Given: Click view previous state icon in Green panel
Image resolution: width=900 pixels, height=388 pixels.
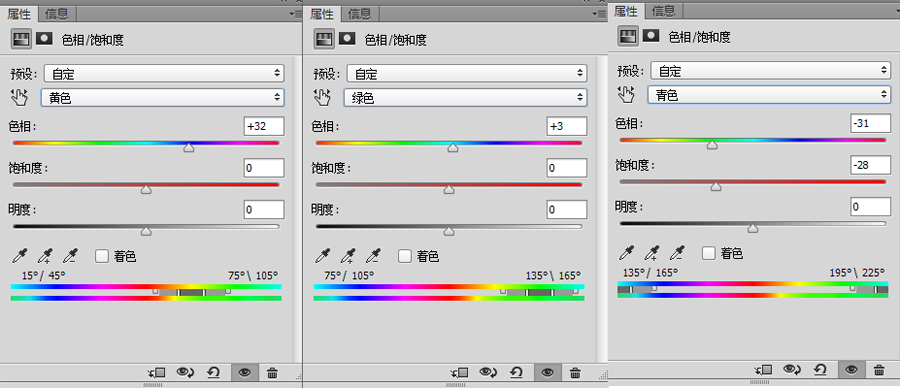Looking at the screenshot, I should click(488, 373).
